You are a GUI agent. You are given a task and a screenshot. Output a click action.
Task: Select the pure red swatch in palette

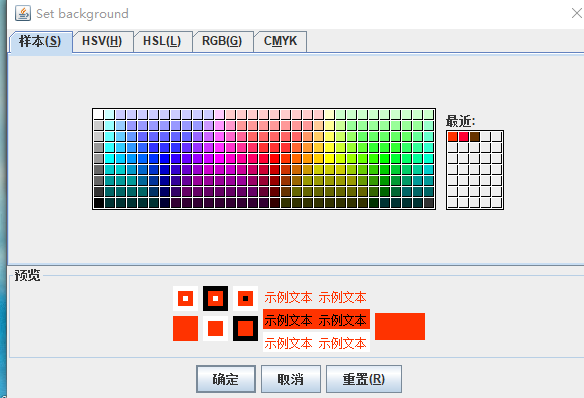[275, 159]
